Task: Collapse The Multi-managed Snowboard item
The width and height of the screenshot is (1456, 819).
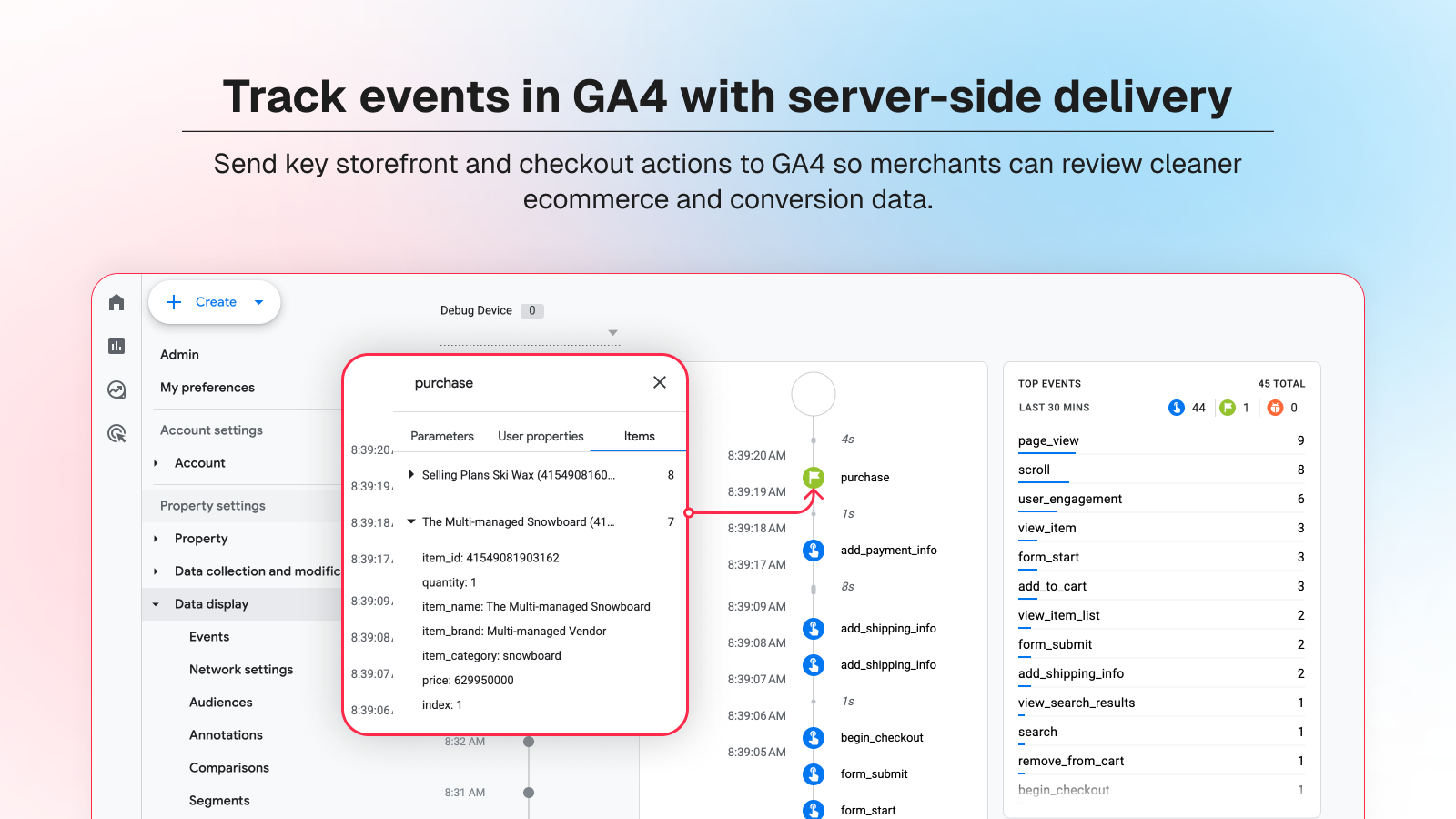Action: [x=411, y=521]
